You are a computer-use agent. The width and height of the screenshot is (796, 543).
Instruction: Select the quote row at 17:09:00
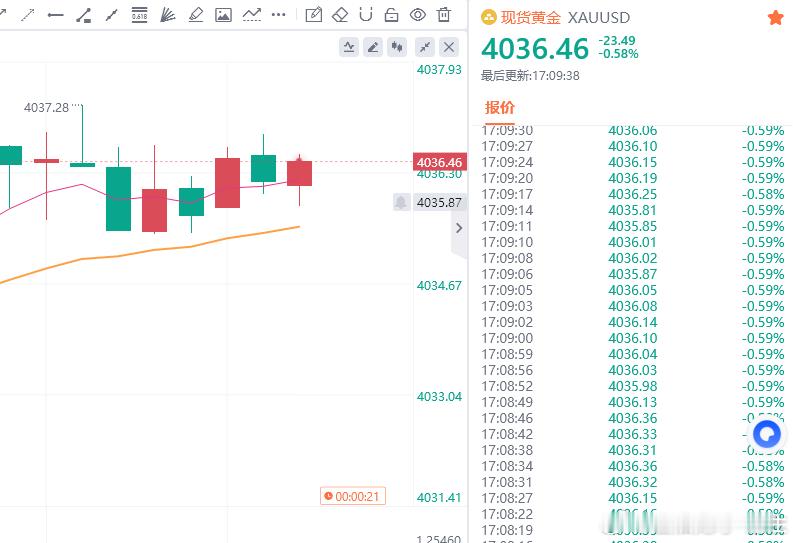point(632,338)
